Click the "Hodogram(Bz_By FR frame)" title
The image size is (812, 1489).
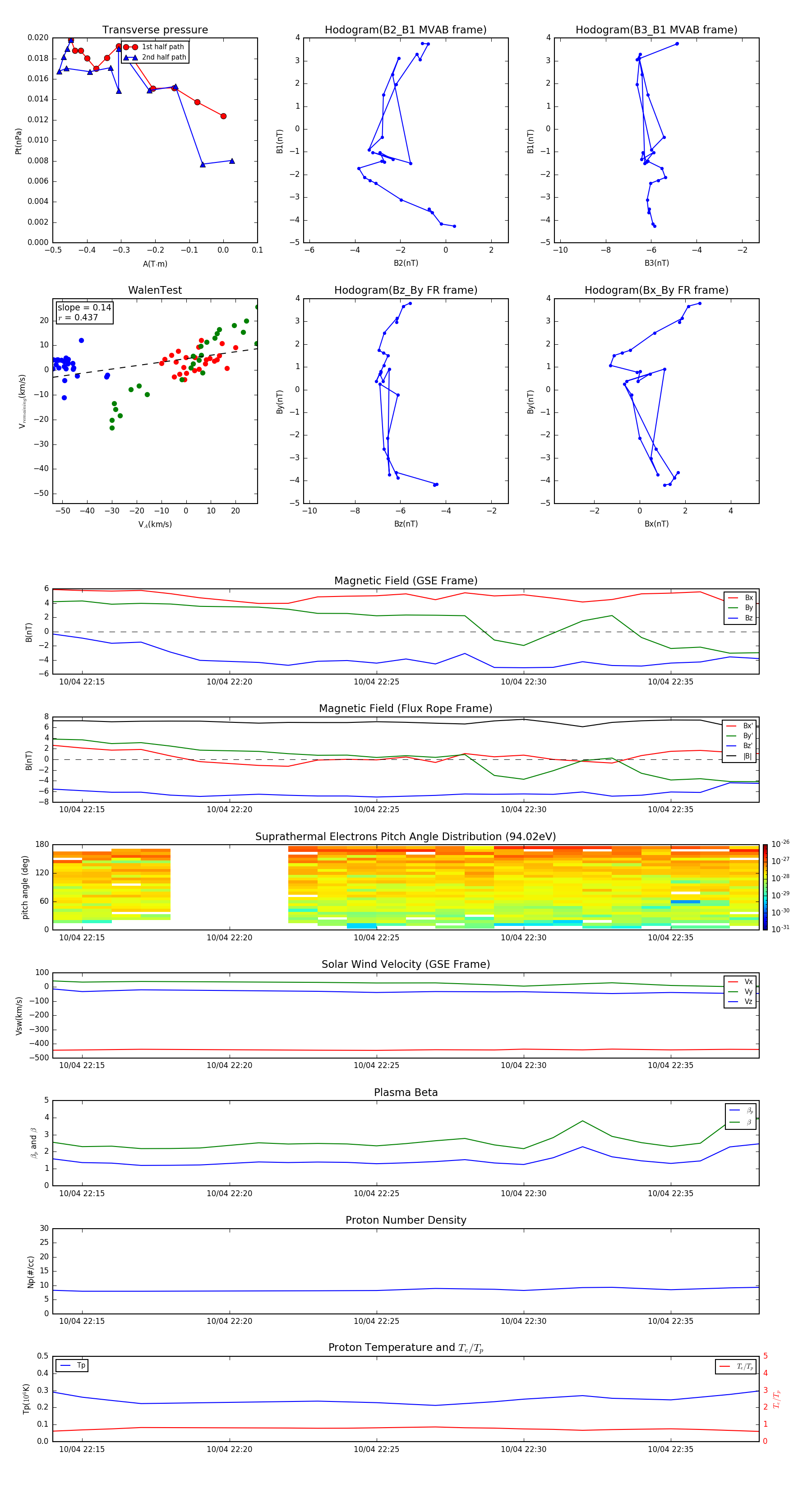tap(406, 290)
